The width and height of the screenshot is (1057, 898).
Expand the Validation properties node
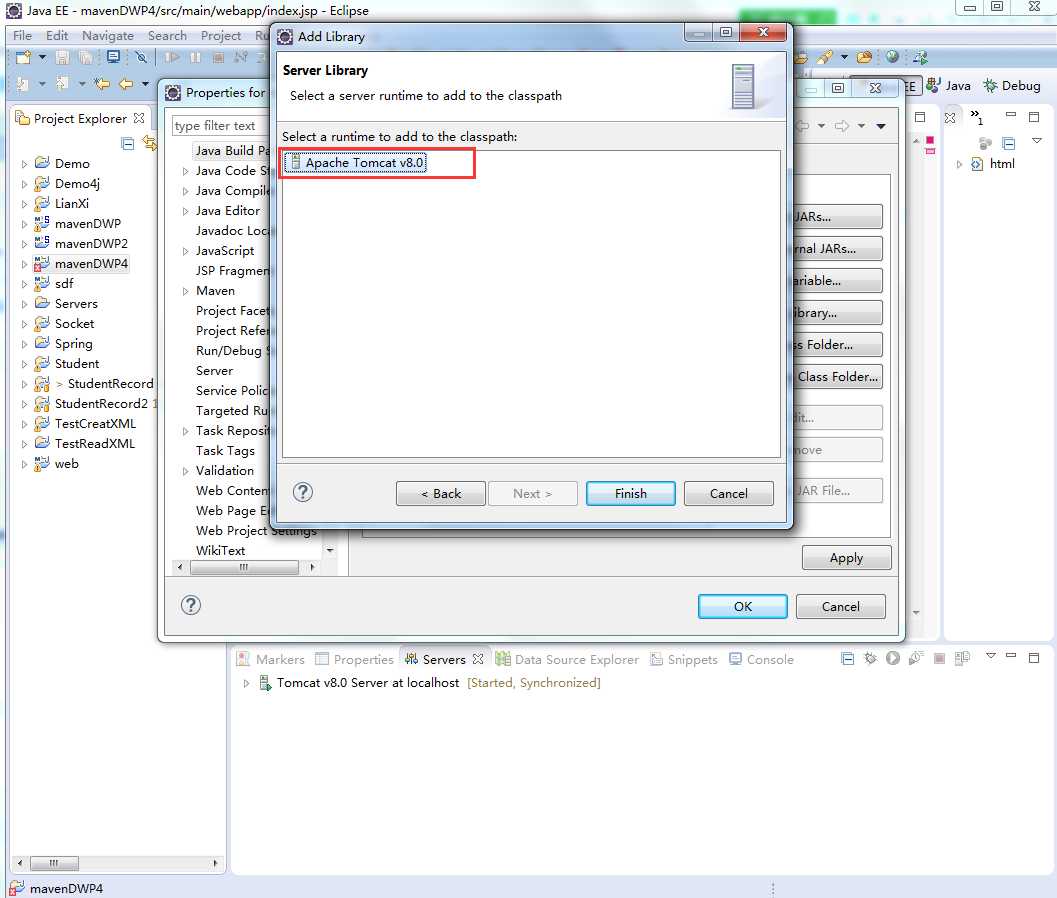[x=185, y=471]
